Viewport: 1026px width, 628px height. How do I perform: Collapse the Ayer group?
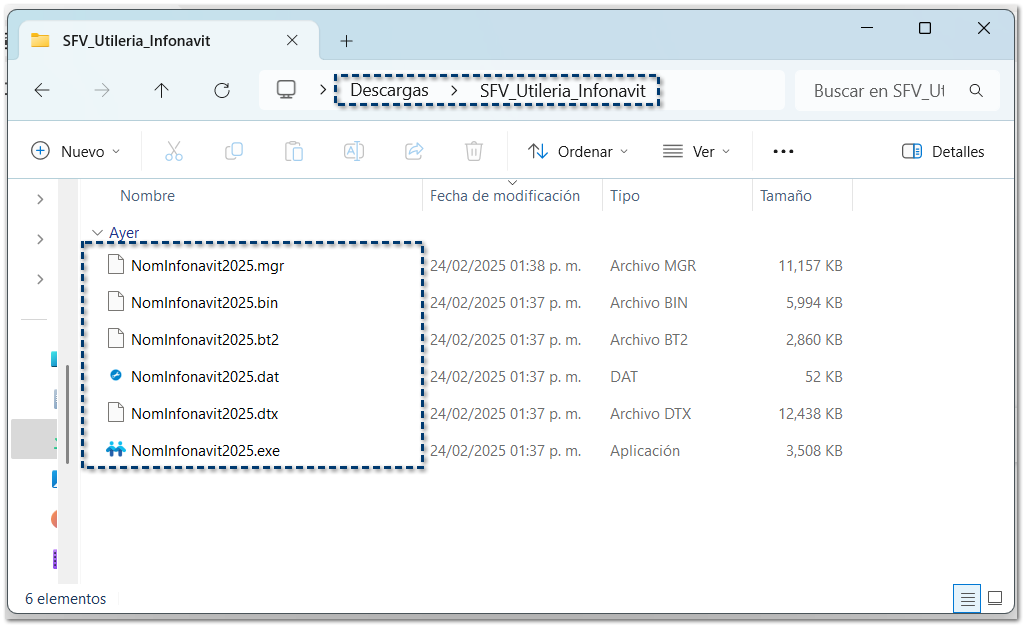(97, 233)
